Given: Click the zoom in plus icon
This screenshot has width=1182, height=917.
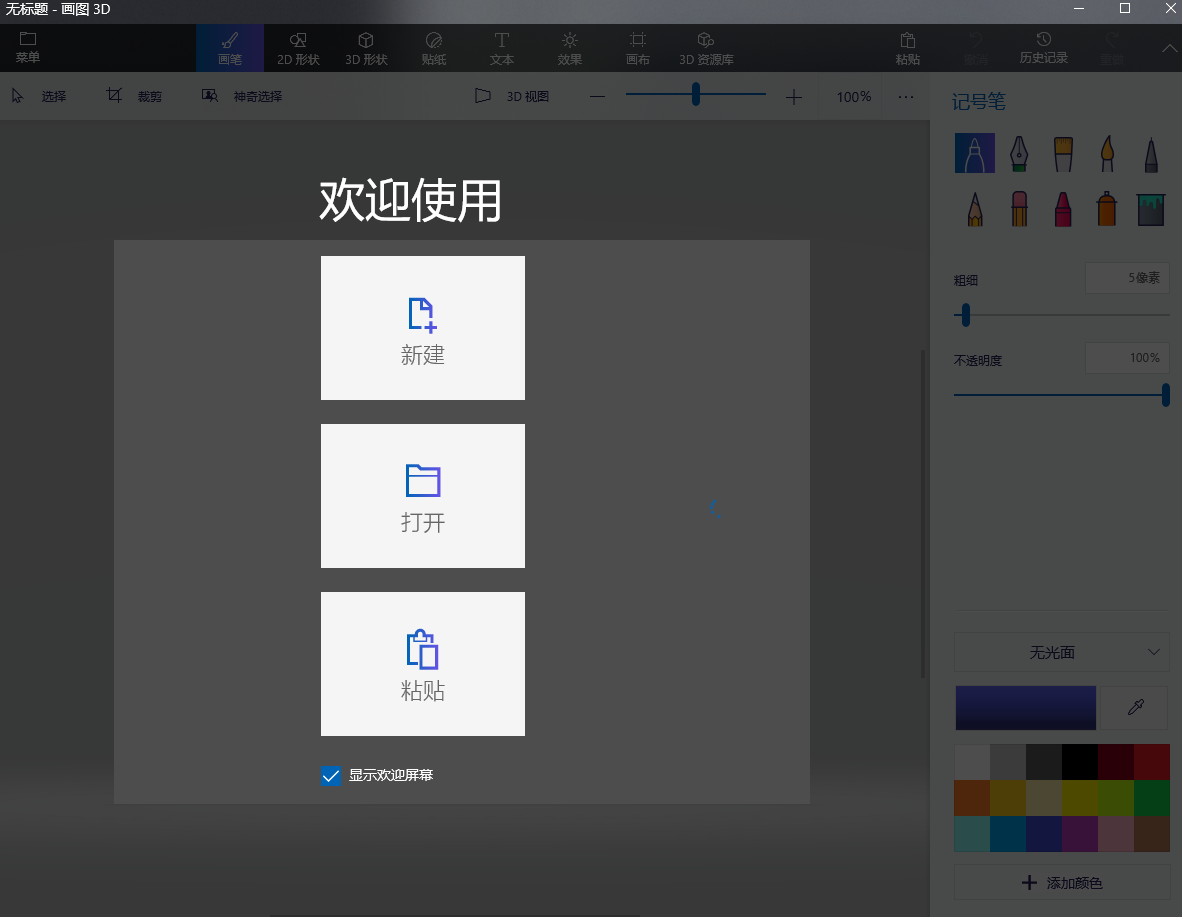Looking at the screenshot, I should (794, 97).
